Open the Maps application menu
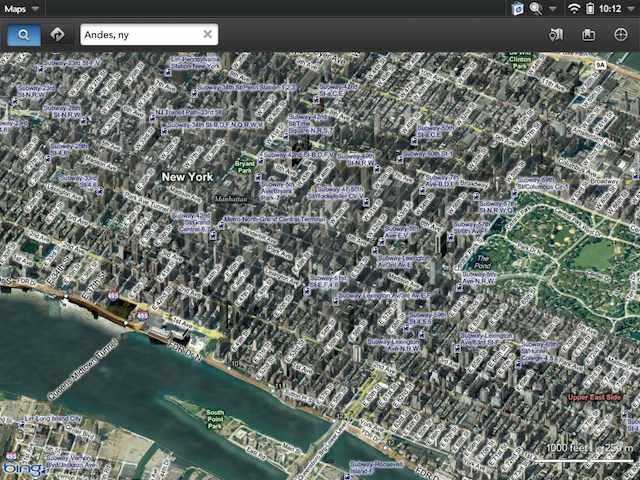This screenshot has height=480, width=640. pyautogui.click(x=21, y=9)
